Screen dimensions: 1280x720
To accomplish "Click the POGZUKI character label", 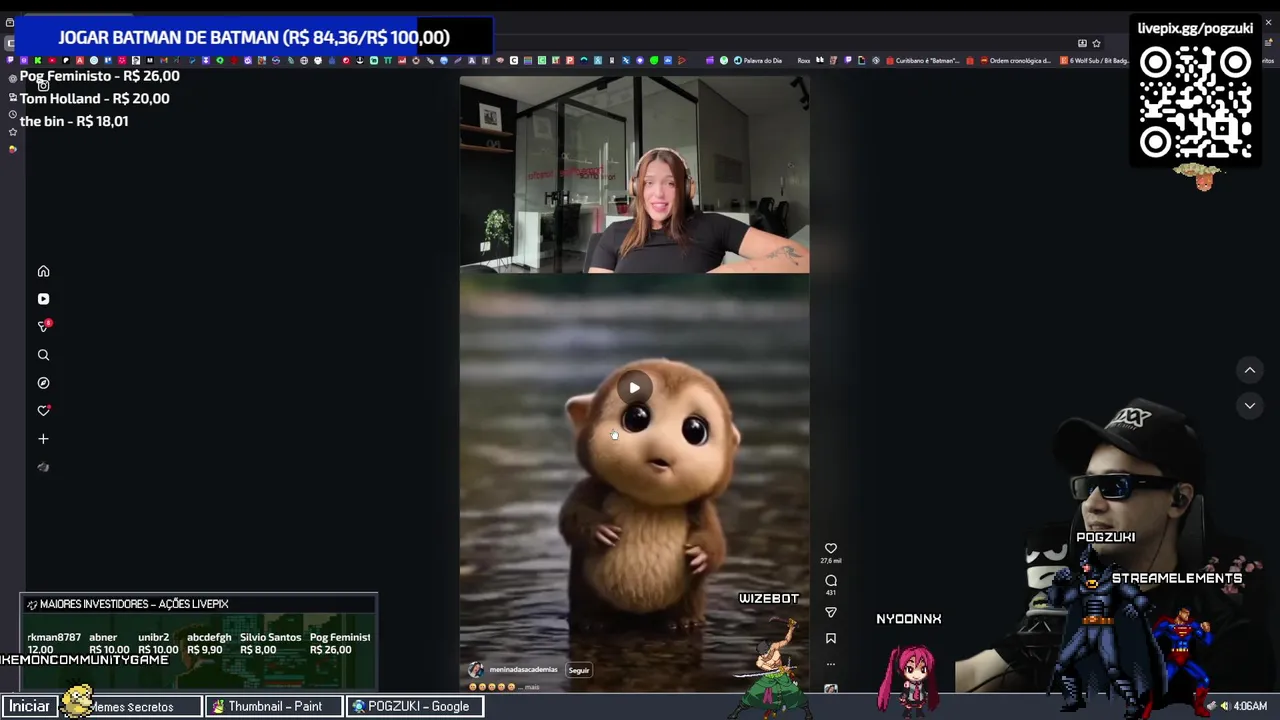I will click(1106, 537).
